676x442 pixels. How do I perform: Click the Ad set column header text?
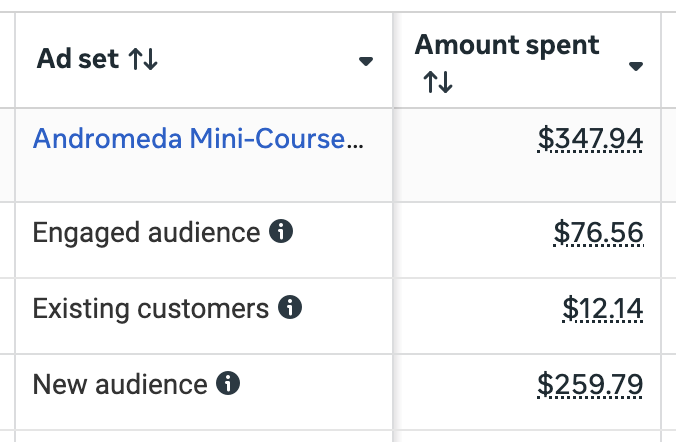pyautogui.click(x=79, y=60)
